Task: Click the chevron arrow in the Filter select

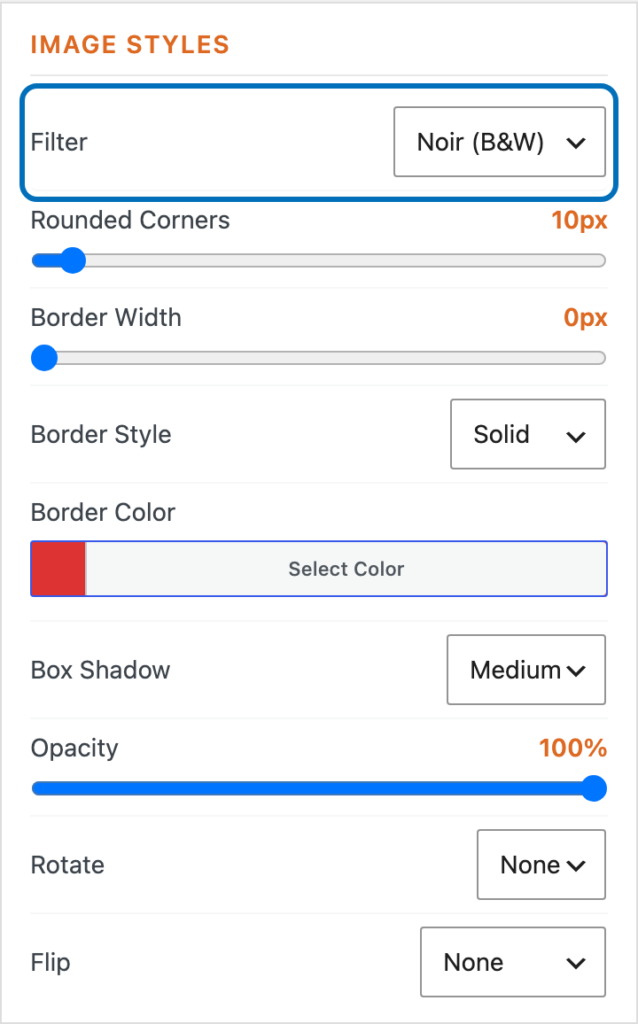Action: point(576,143)
